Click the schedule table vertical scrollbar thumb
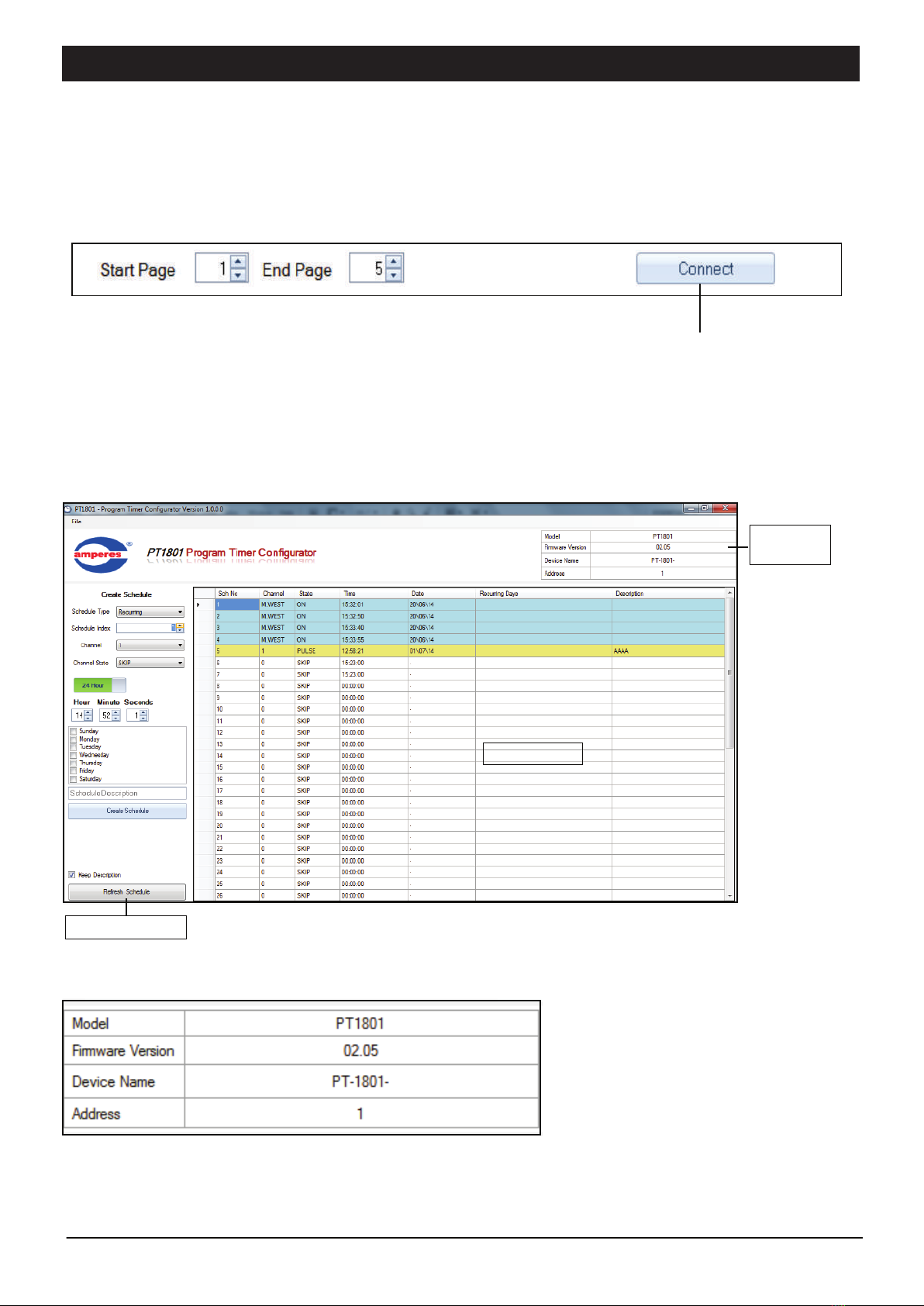The width and height of the screenshot is (924, 1306). tap(729, 673)
